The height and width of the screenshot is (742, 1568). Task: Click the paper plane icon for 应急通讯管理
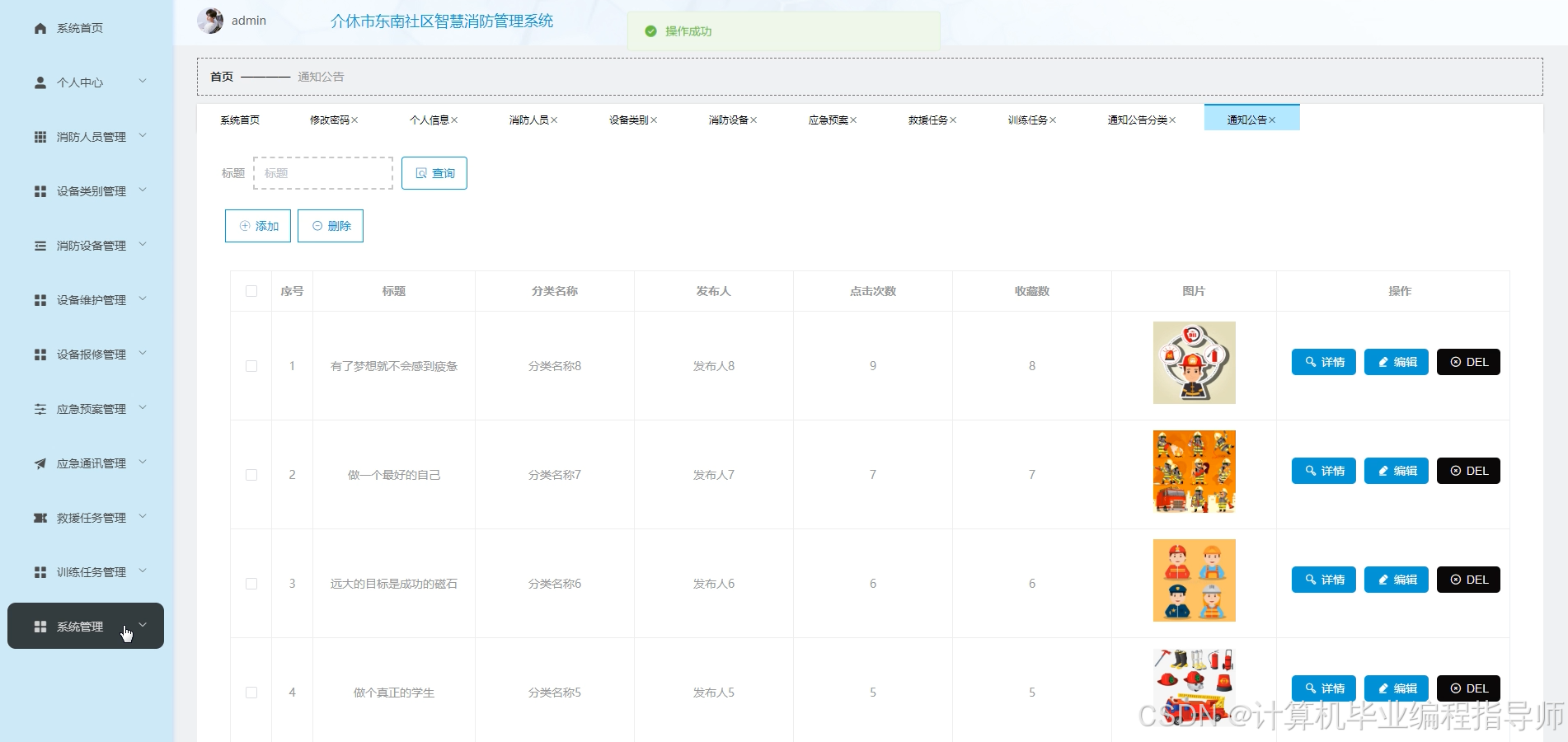pos(40,463)
